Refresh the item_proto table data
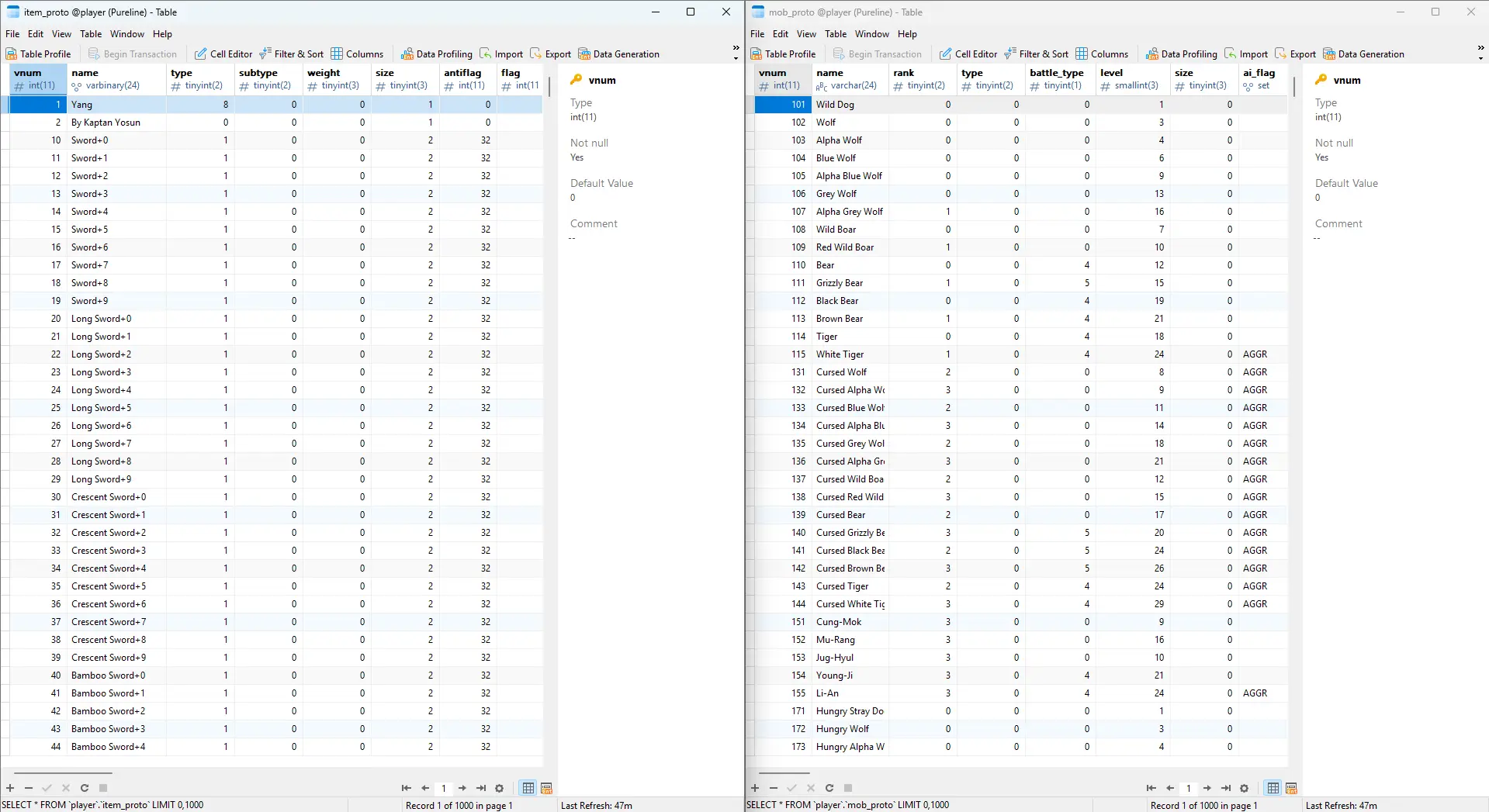The height and width of the screenshot is (812, 1489). pos(85,788)
